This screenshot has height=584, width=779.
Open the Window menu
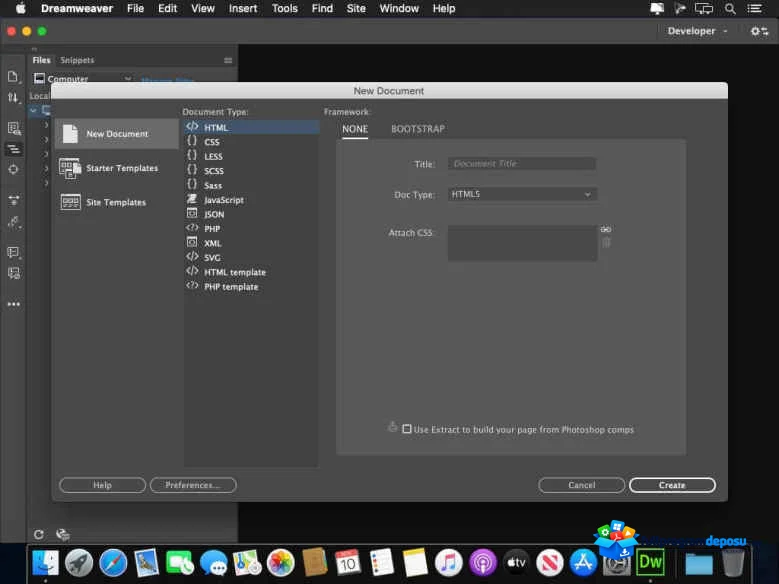tap(399, 8)
